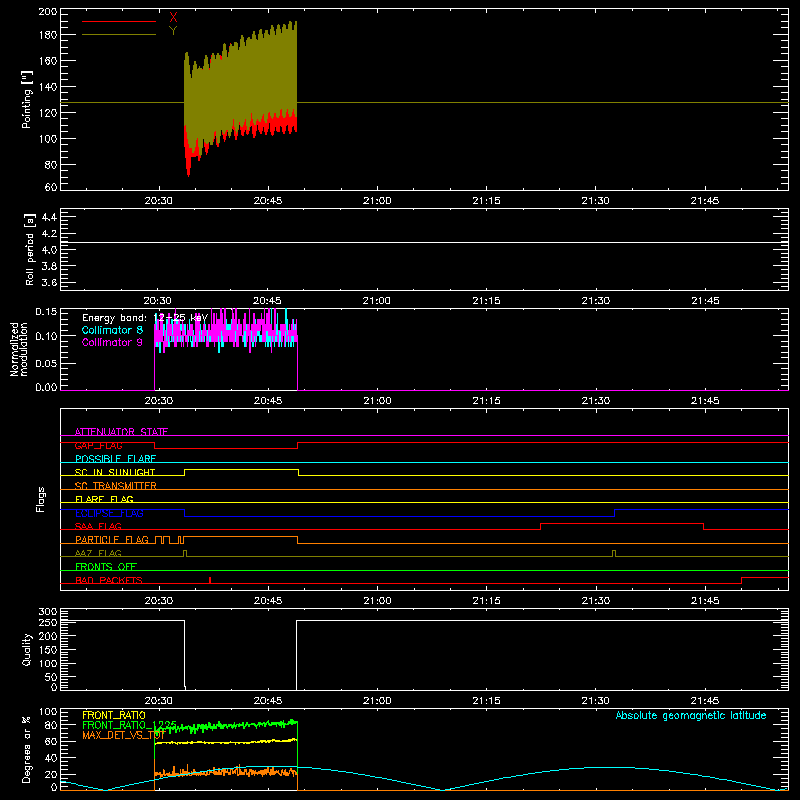This screenshot has width=800, height=800.
Task: Click the "4.4" value on Roll period axis
Action: (x=49, y=217)
